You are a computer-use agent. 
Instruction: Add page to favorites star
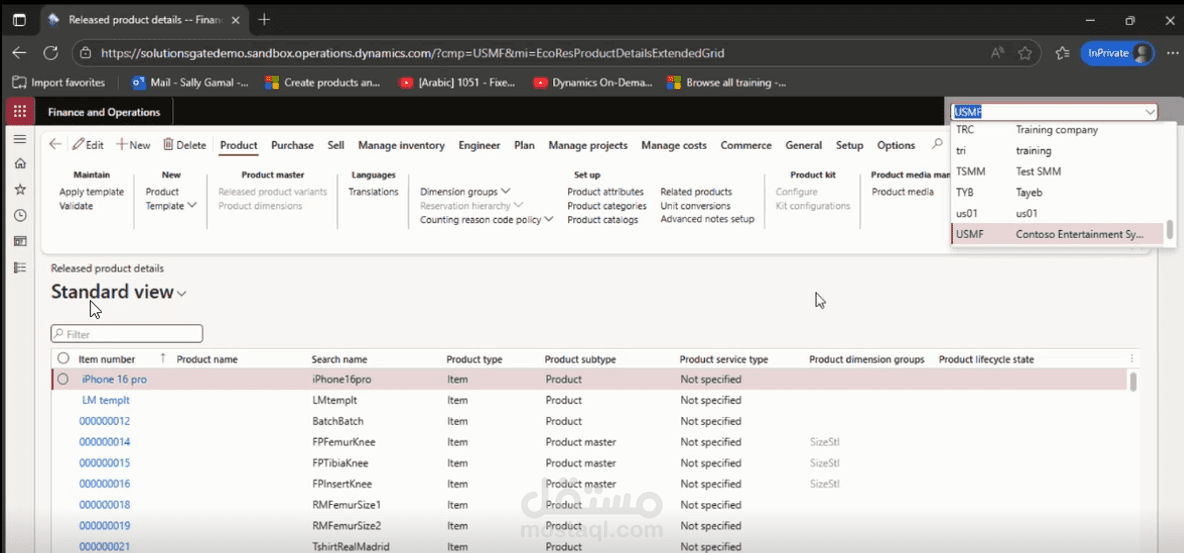pyautogui.click(x=1025, y=53)
